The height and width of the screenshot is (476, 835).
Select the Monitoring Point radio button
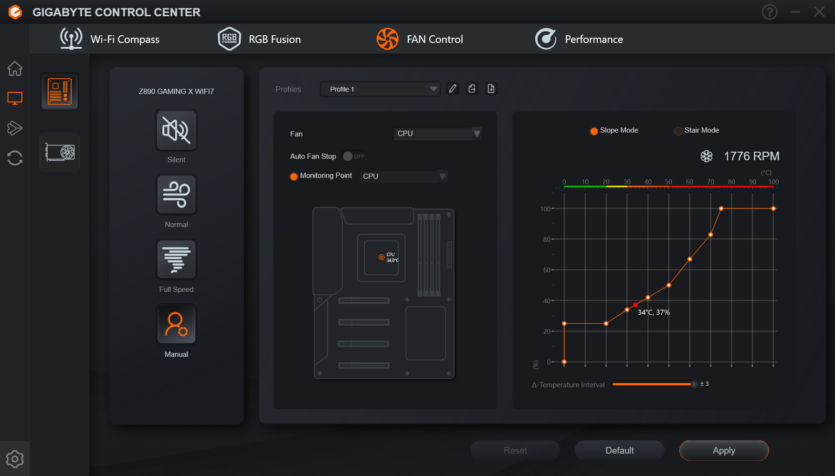293,176
